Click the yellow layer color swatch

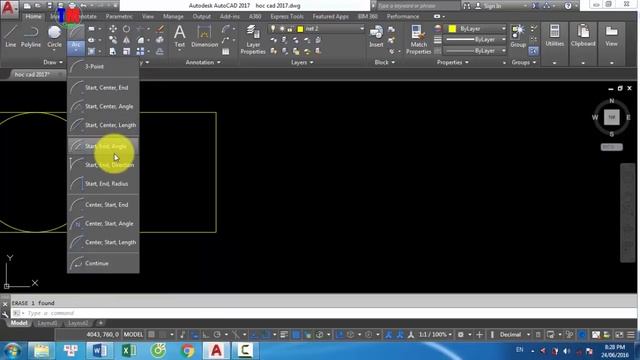[x=300, y=29]
